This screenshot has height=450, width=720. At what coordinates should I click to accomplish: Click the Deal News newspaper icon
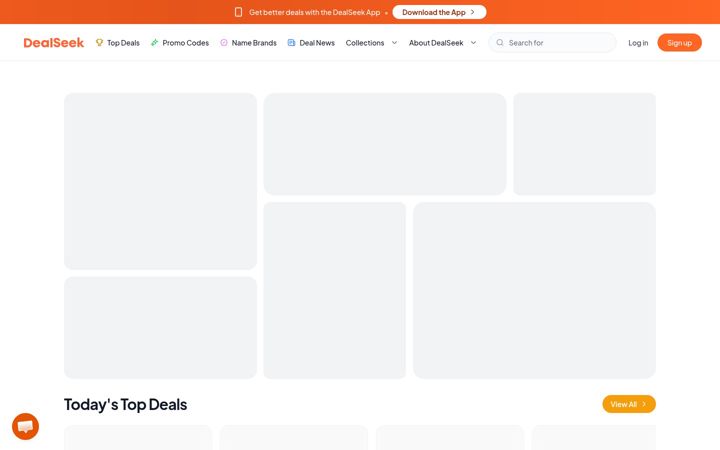pyautogui.click(x=291, y=43)
